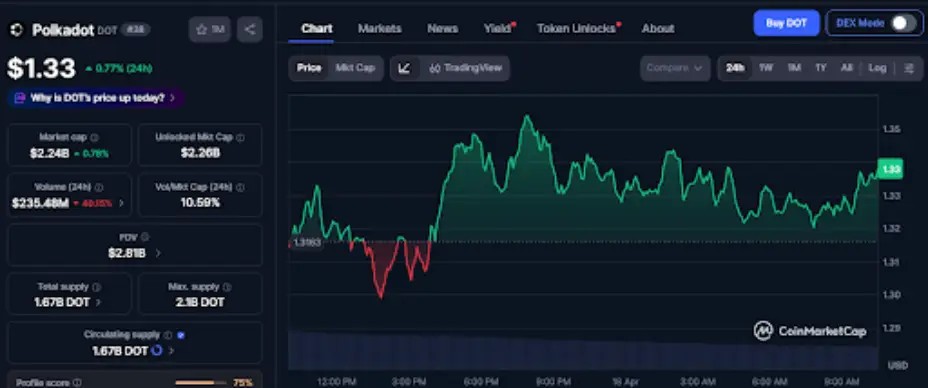Toggle DEX Mode switch
The height and width of the screenshot is (388, 928).
(904, 23)
